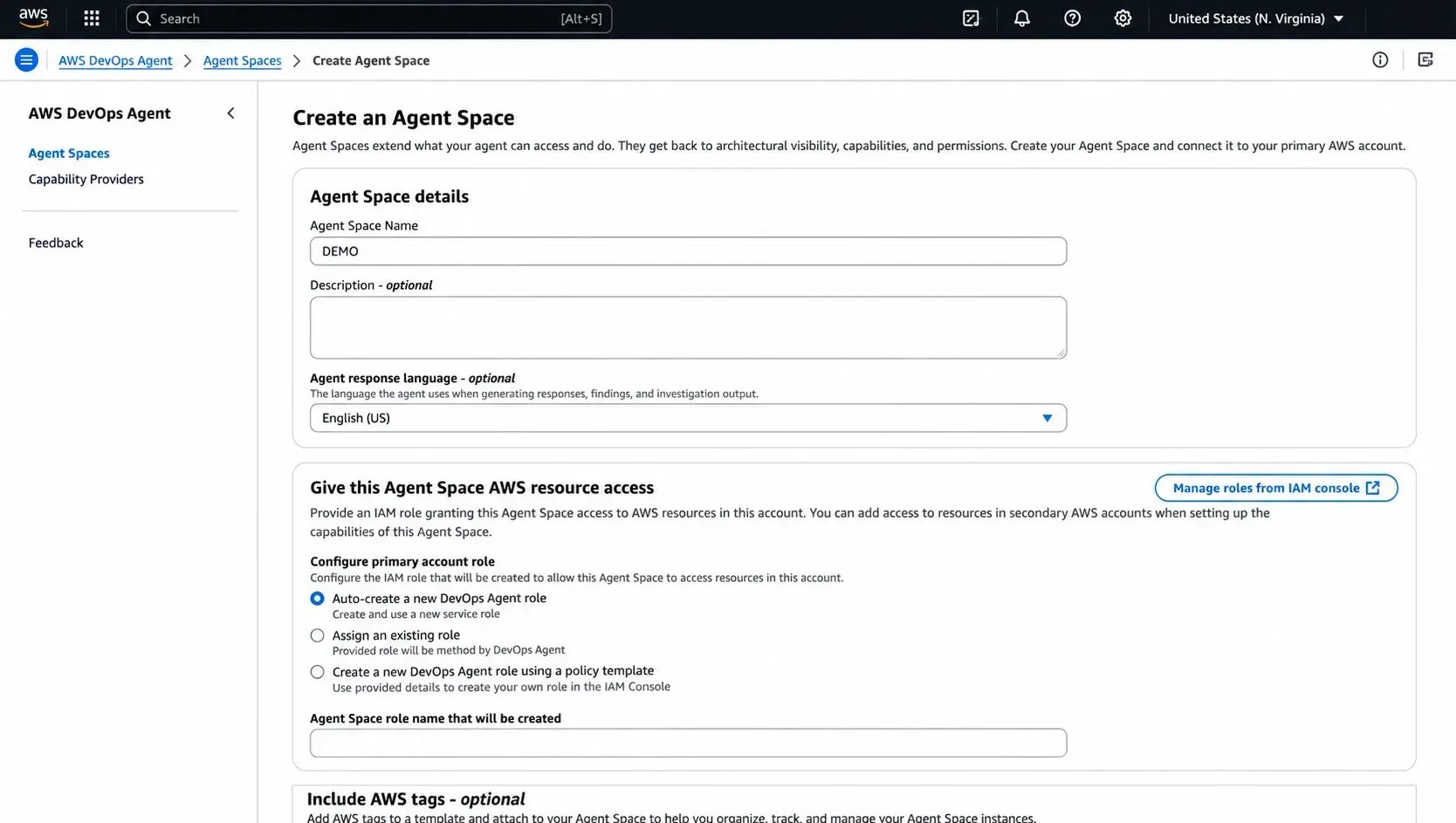Select Auto-create a new DevOps Agent role

(x=317, y=599)
